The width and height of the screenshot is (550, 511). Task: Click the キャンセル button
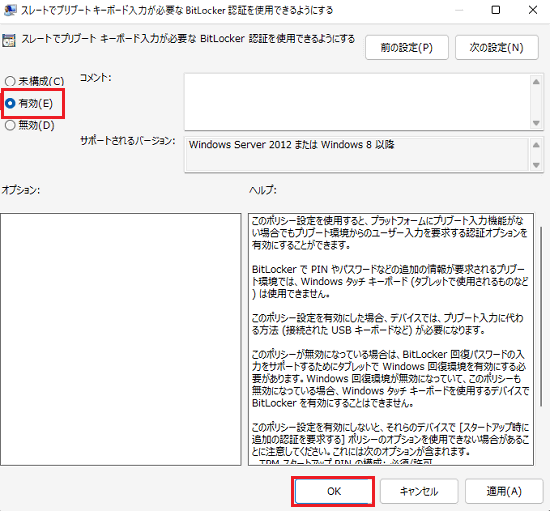click(x=419, y=491)
